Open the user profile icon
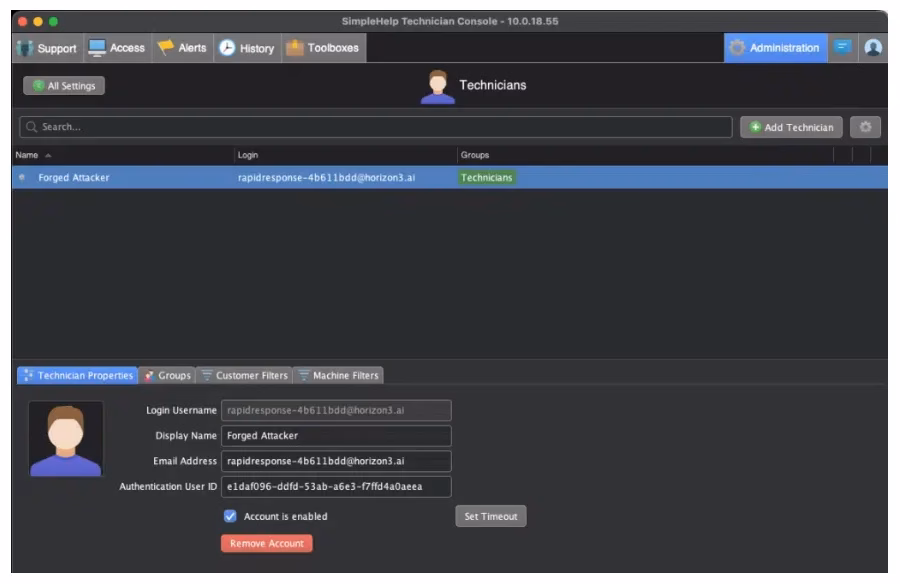This screenshot has width=900, height=584. [873, 48]
